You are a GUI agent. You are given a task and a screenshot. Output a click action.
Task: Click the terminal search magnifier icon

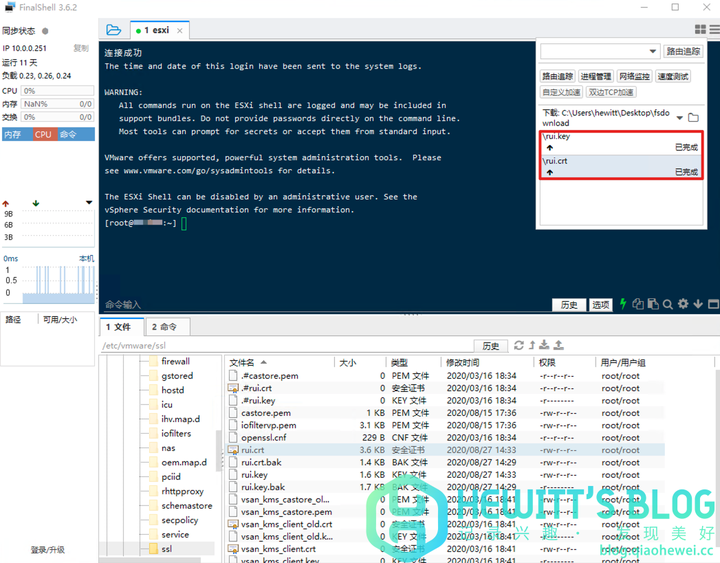pyautogui.click(x=669, y=304)
